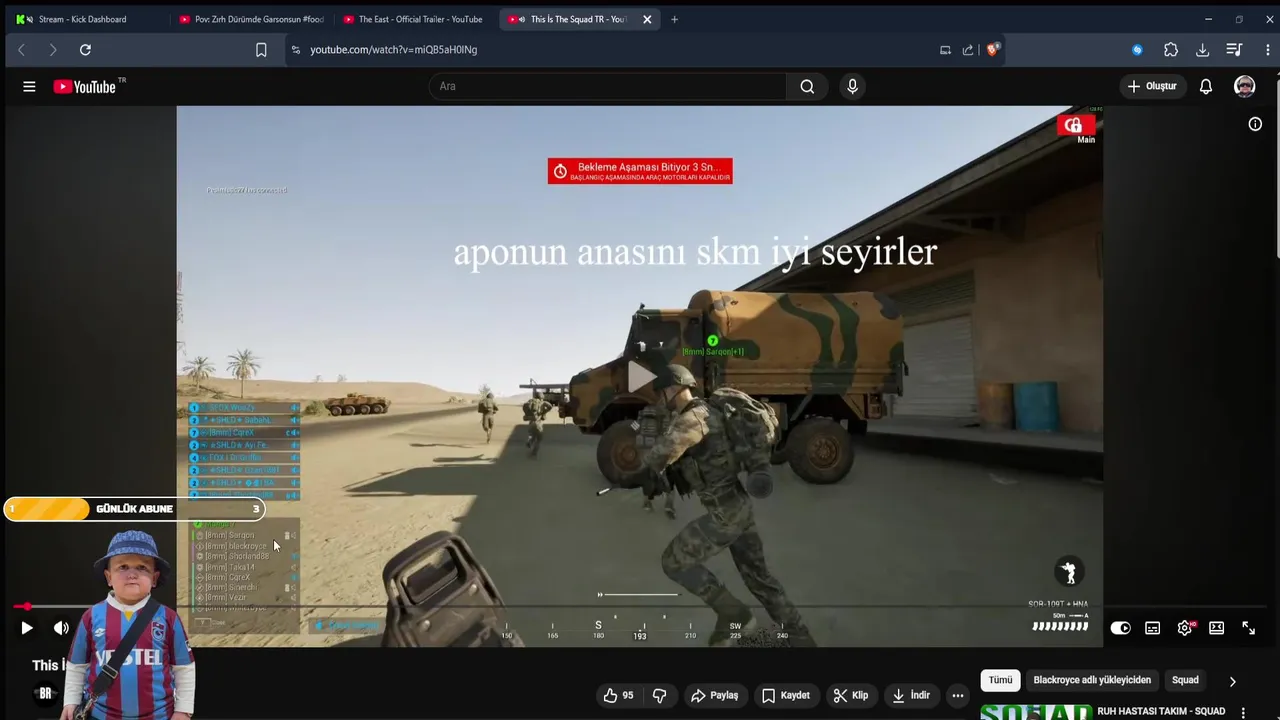
Task: Mute the video volume
Action: point(61,628)
